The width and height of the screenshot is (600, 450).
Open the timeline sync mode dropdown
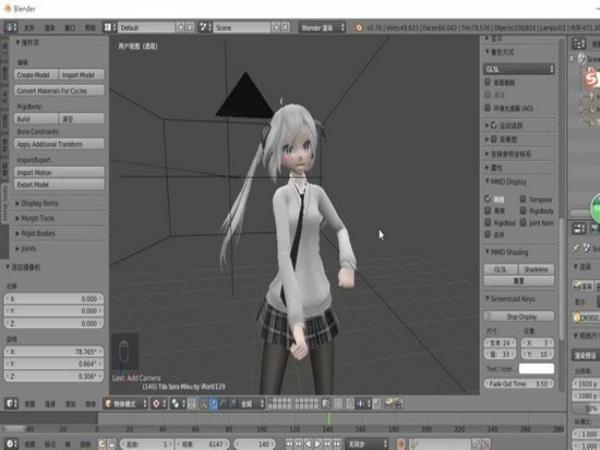click(x=367, y=444)
